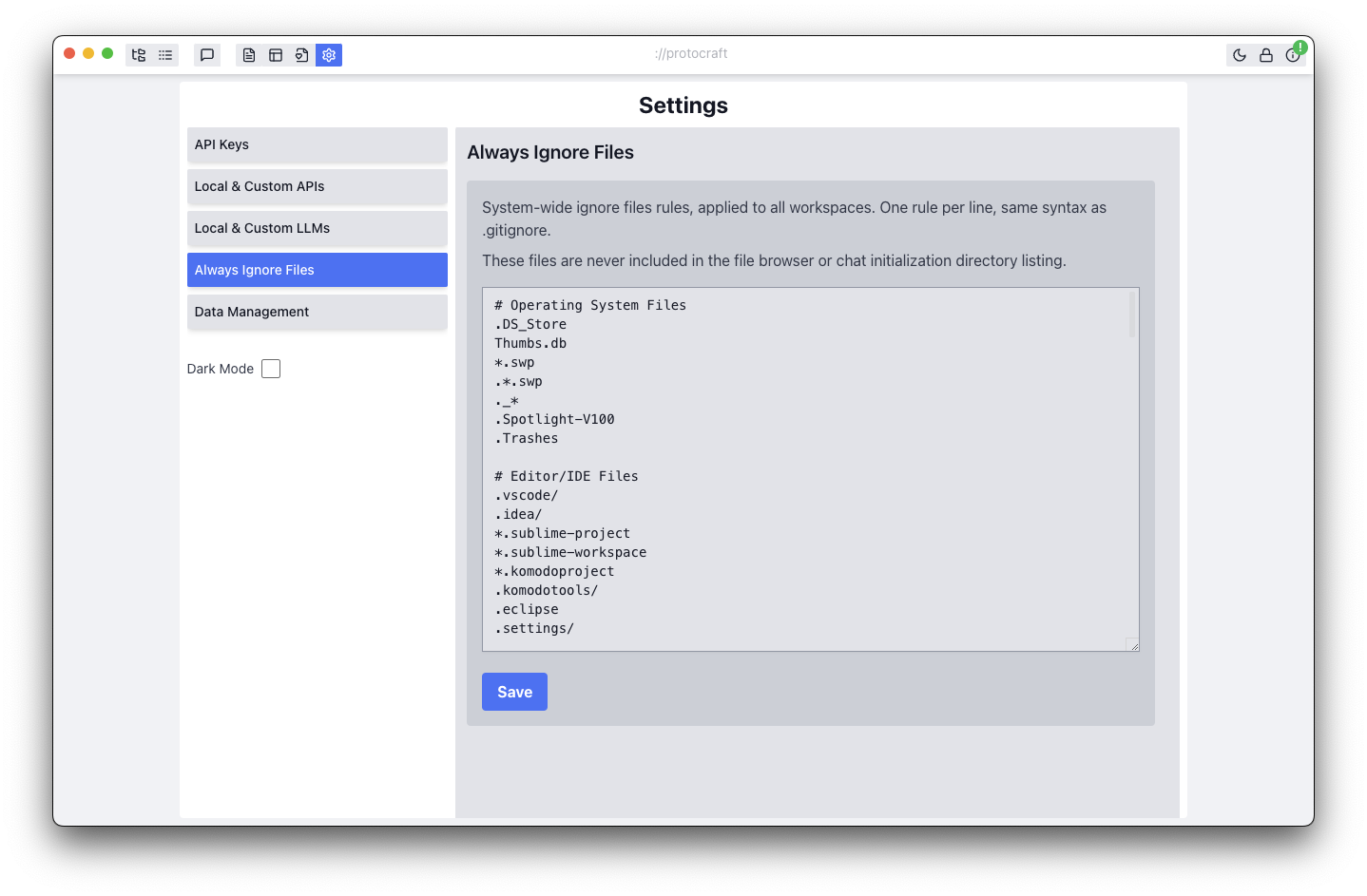This screenshot has width=1367, height=896.
Task: Click the lock icon in top bar
Action: point(1266,55)
